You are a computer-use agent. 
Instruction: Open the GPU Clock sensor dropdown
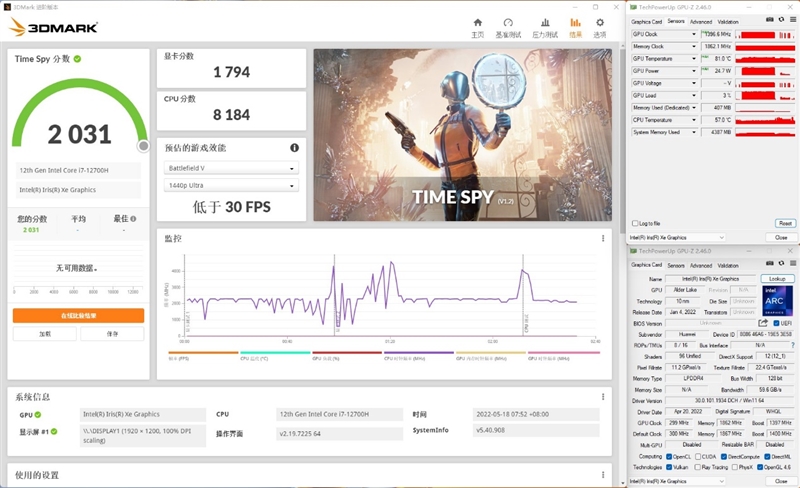tap(694, 34)
